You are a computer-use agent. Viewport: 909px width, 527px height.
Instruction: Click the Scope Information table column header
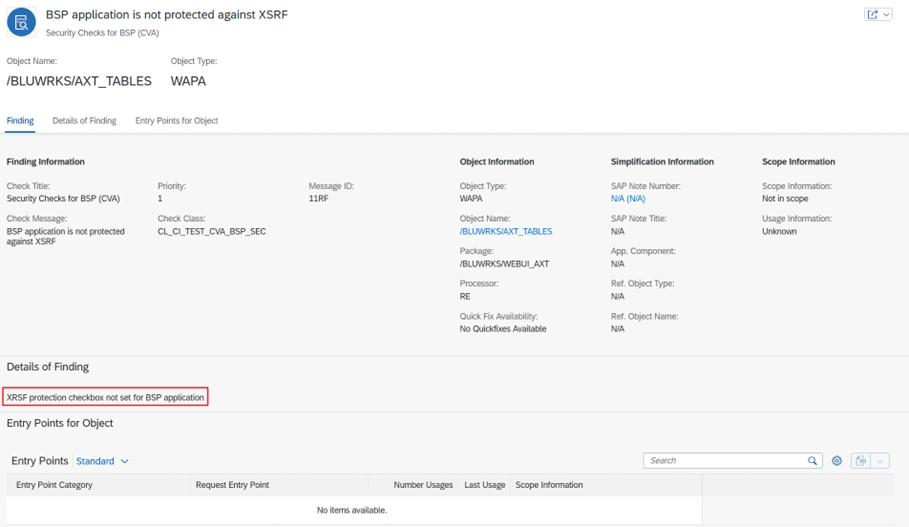tap(549, 485)
